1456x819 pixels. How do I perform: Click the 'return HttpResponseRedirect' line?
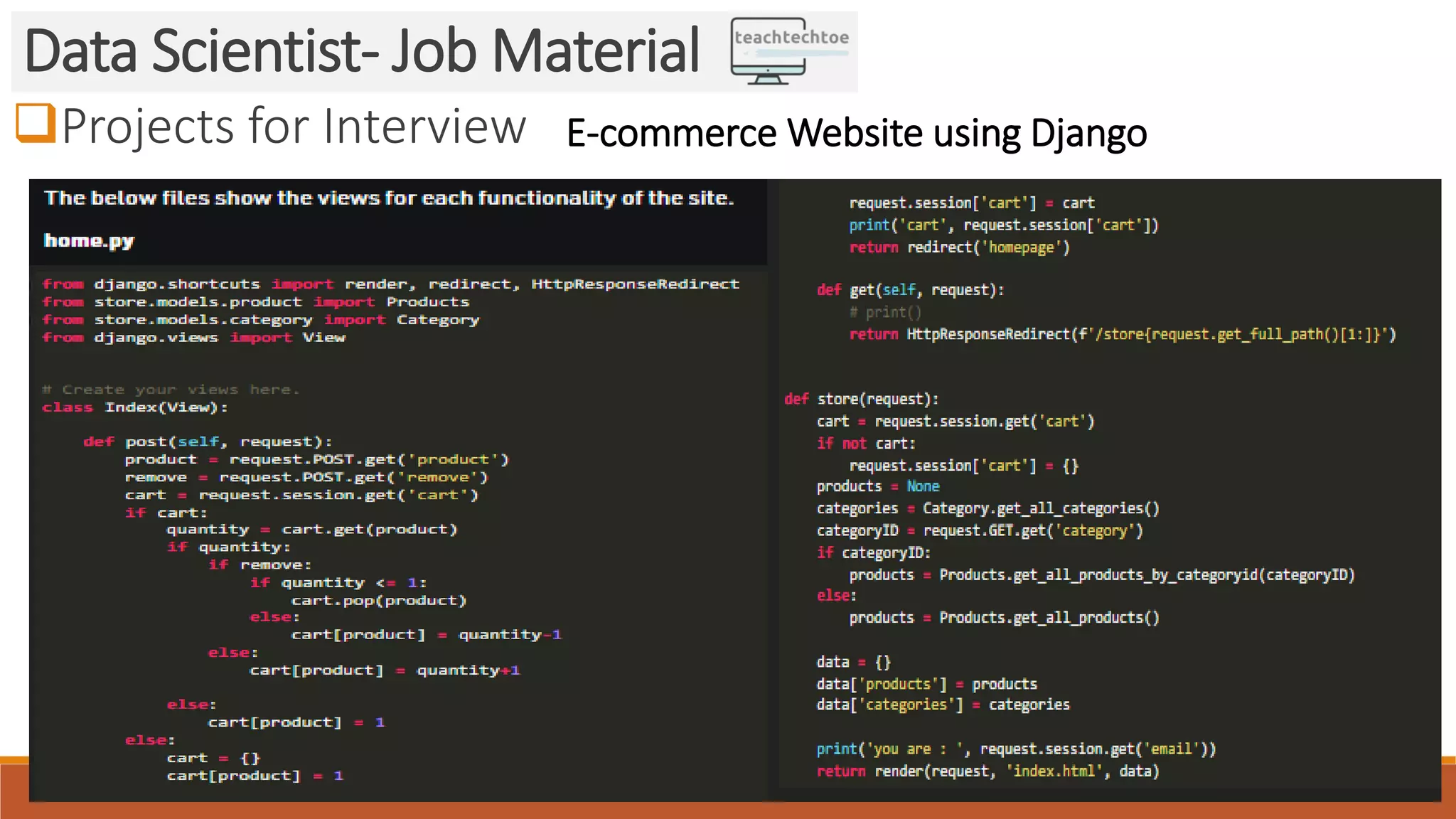point(1123,334)
